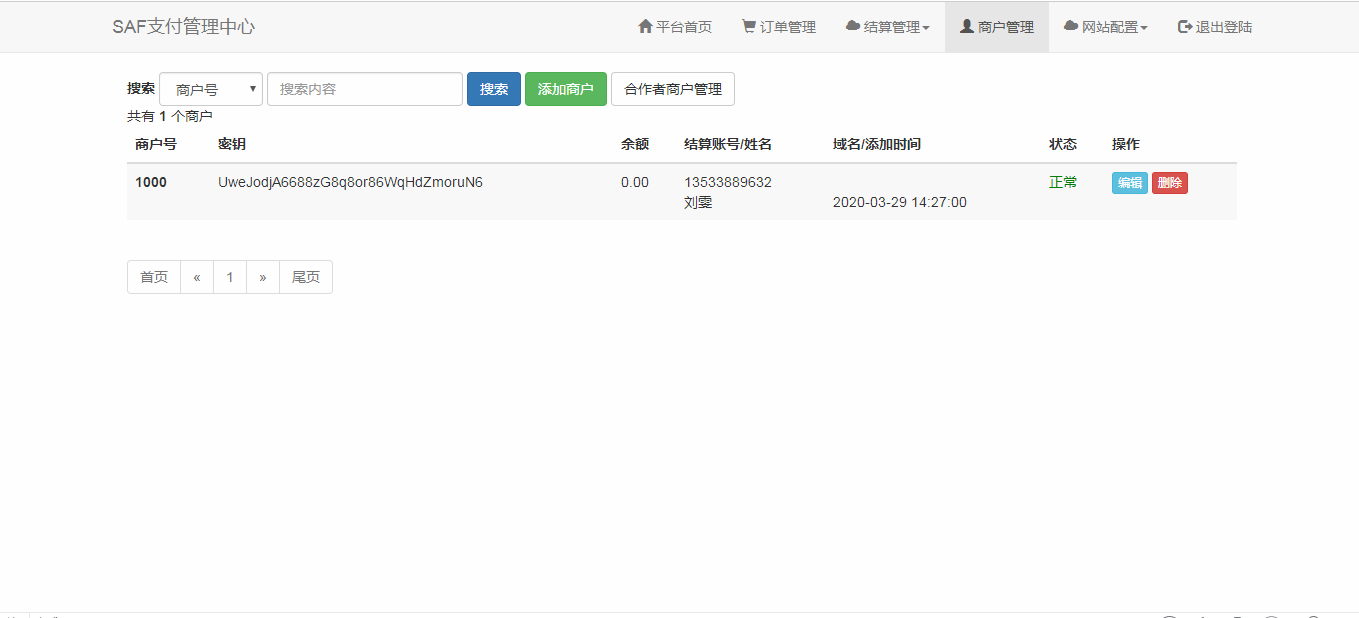The image size is (1359, 618).
Task: Click the shopping cart icon for 订单管理
Action: (x=749, y=27)
